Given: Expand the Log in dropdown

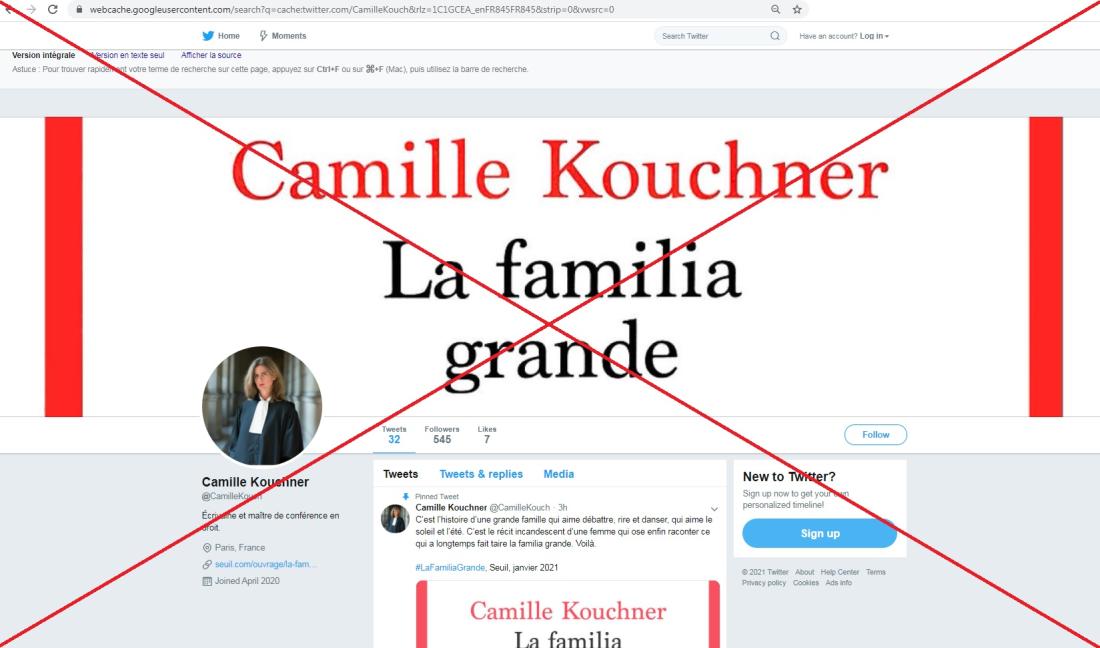Looking at the screenshot, I should 874,36.
